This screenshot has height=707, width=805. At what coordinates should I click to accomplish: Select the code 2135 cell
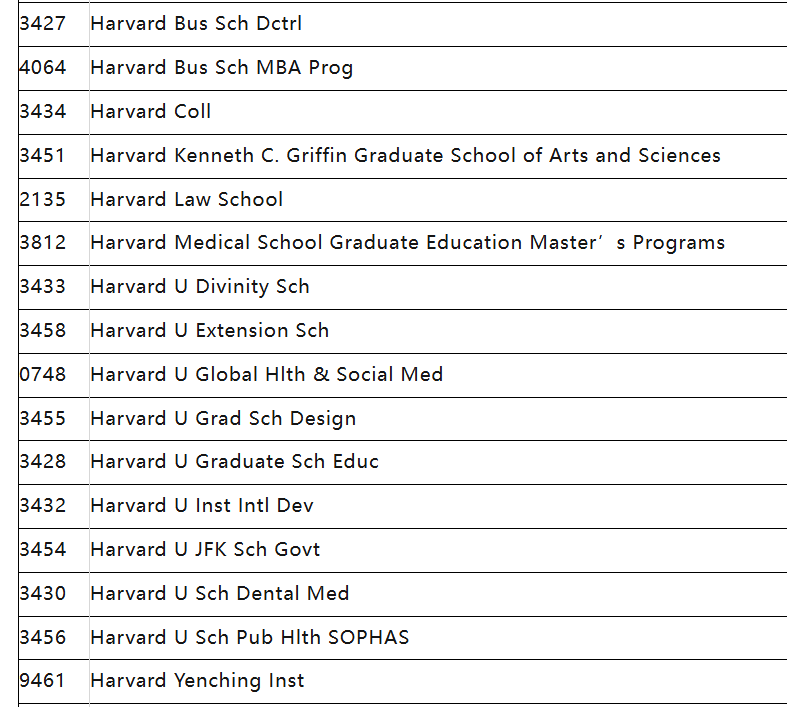click(x=43, y=200)
